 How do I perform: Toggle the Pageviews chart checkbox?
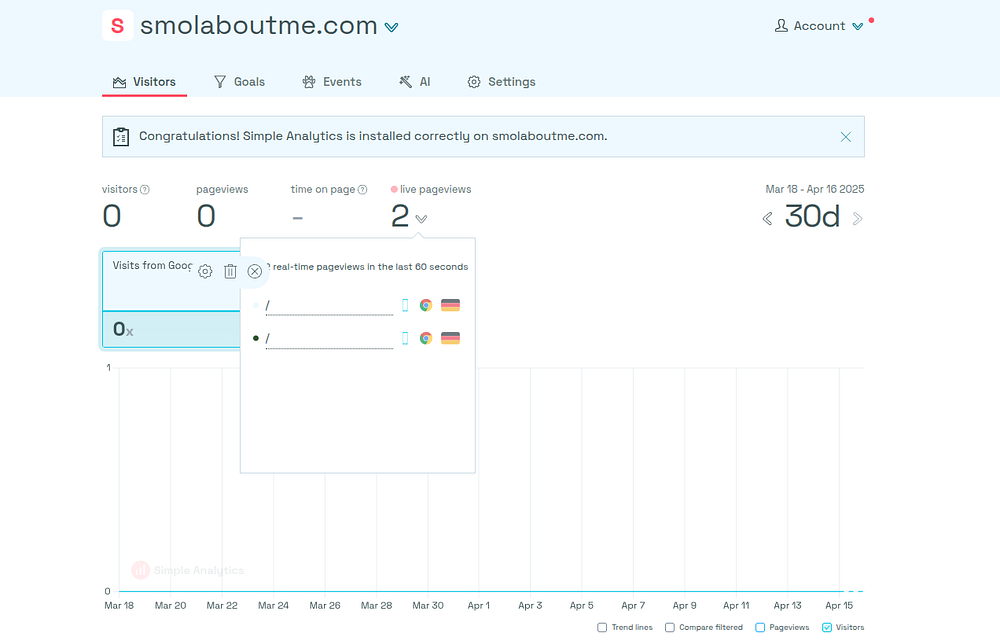tap(760, 628)
